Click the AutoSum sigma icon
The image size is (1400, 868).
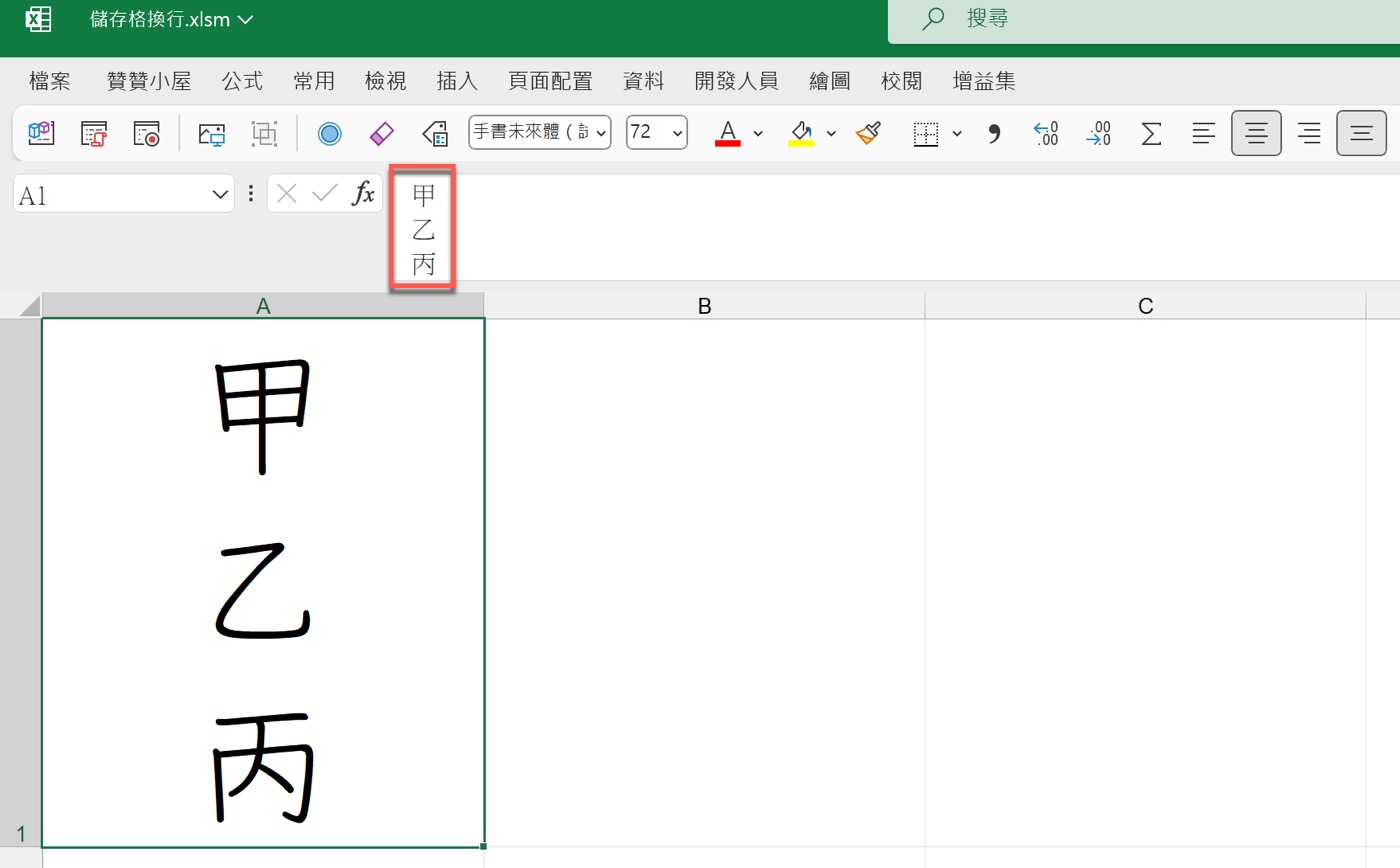(1150, 132)
